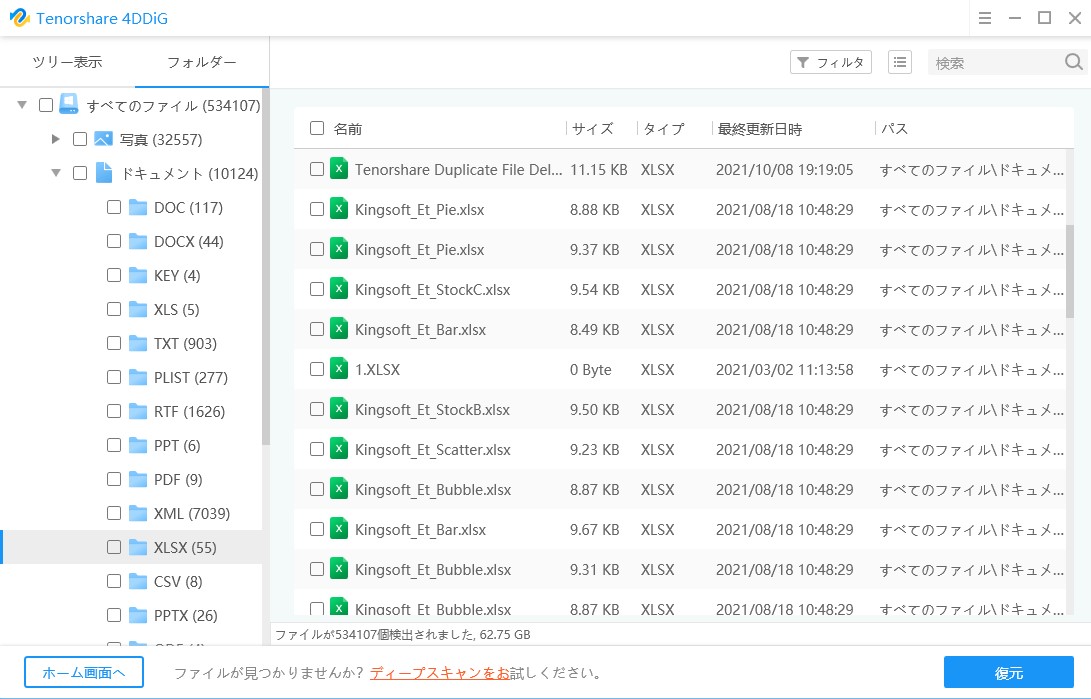Click the file list vertical scrollbar
Screen dimensions: 1091x699
(x=1069, y=271)
